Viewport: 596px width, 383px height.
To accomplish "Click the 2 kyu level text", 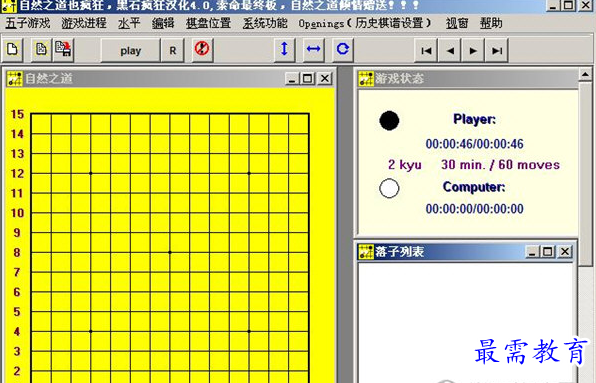I will tap(405, 165).
